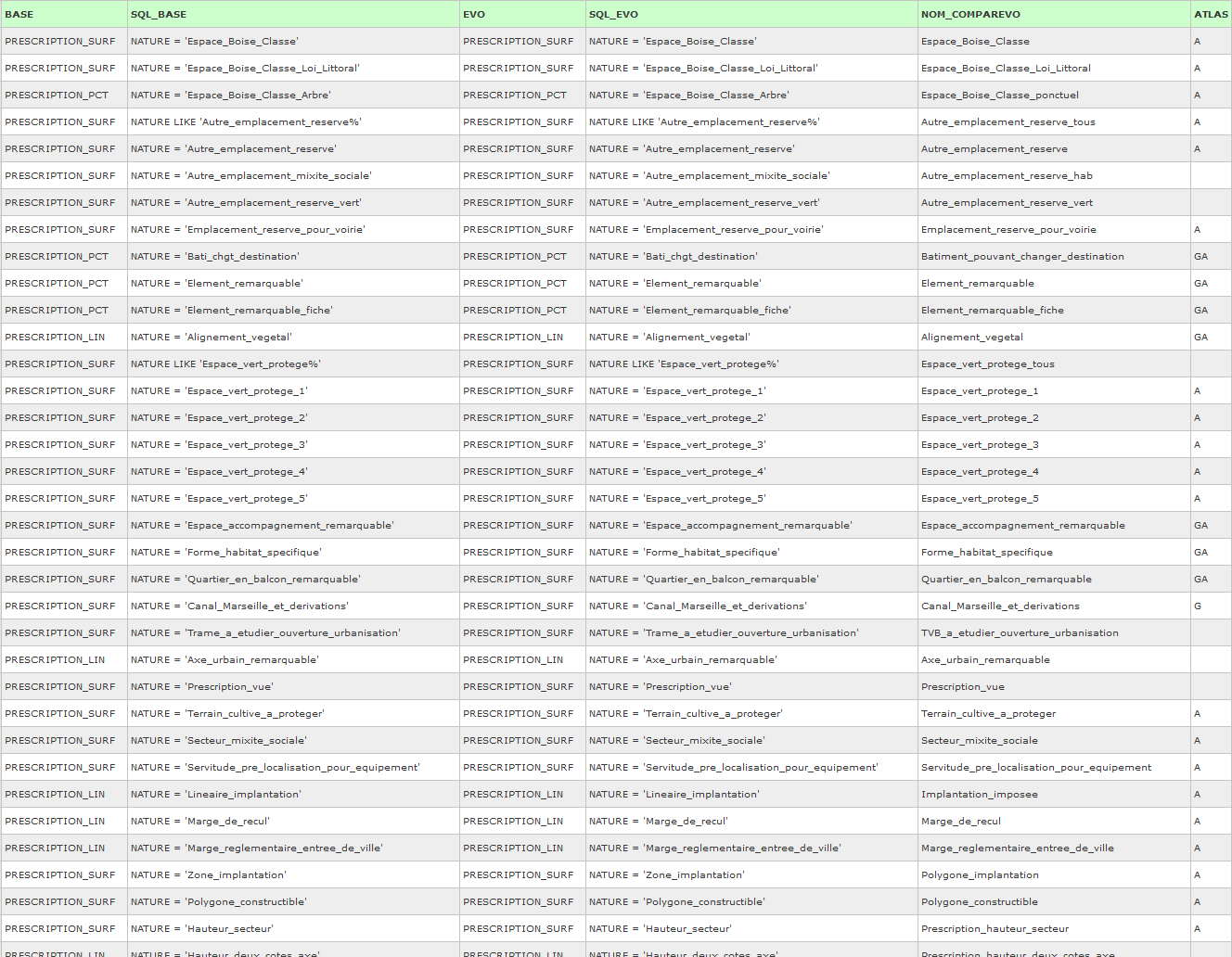This screenshot has height=957, width=1232.
Task: Click the BASE column header
Action: tap(19, 14)
